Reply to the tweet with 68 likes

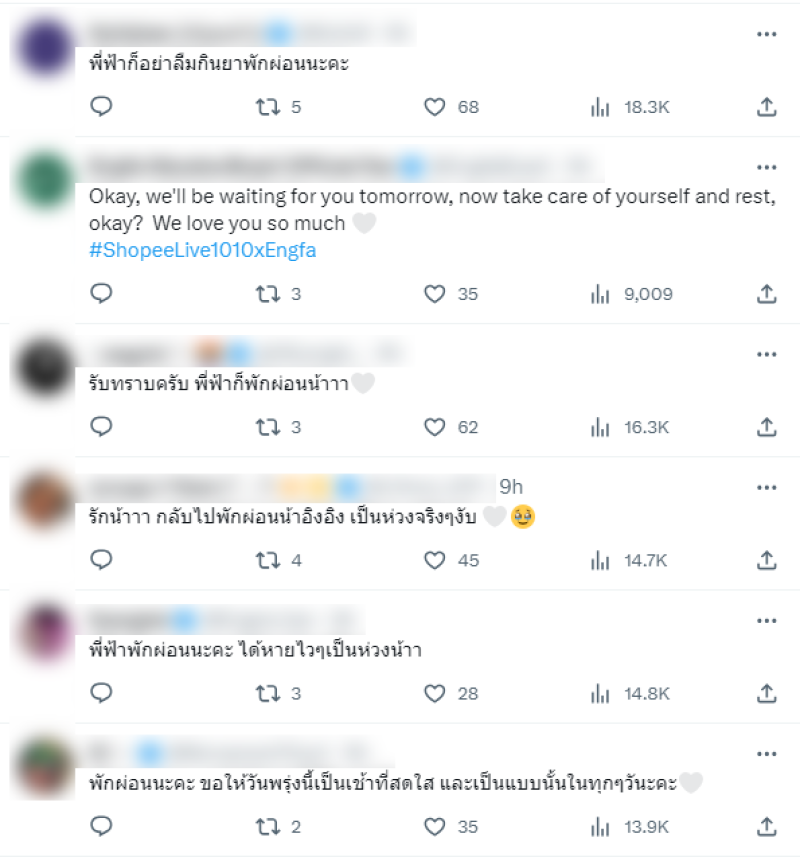[101, 107]
